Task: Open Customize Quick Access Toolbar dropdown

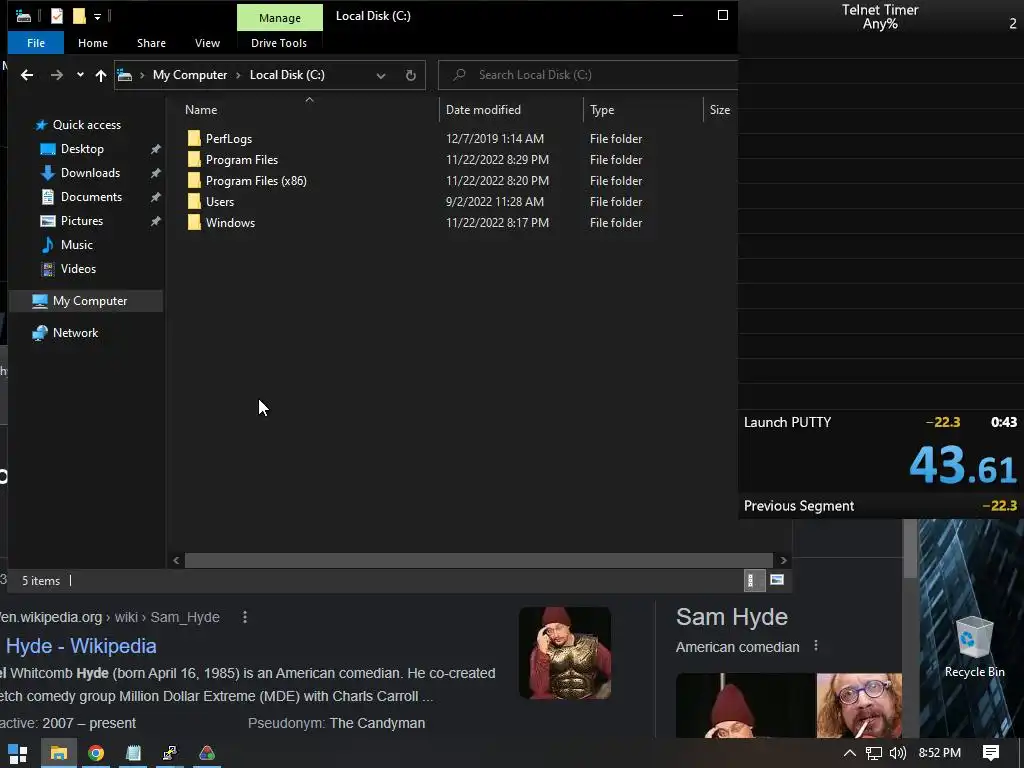Action: (97, 17)
